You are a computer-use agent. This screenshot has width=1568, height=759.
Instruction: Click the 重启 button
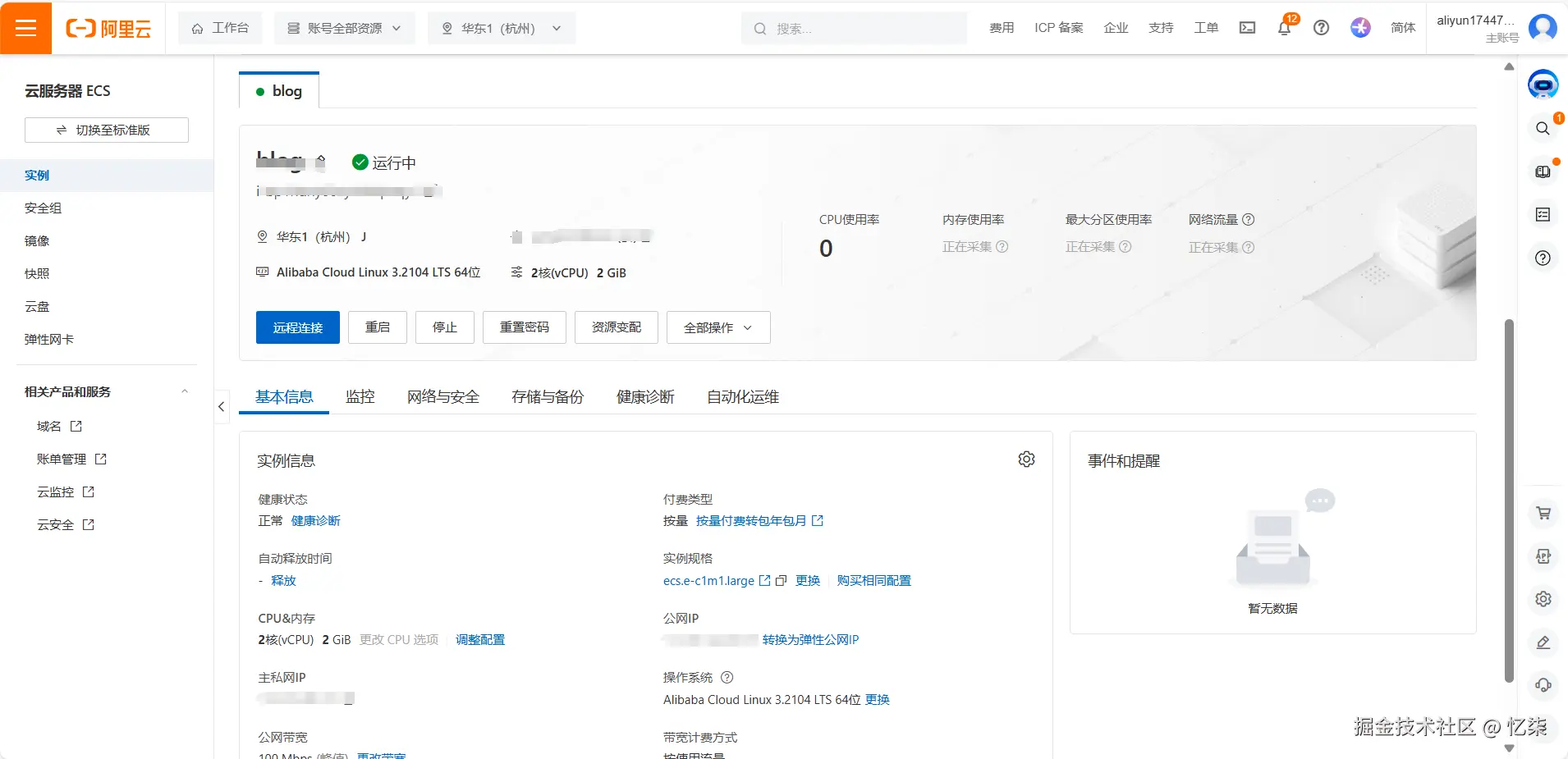tap(378, 327)
